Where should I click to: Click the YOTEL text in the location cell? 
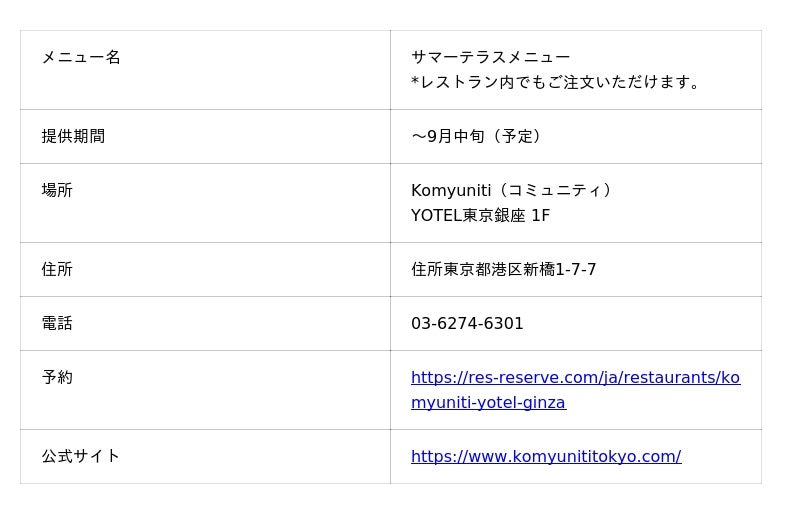coord(436,215)
